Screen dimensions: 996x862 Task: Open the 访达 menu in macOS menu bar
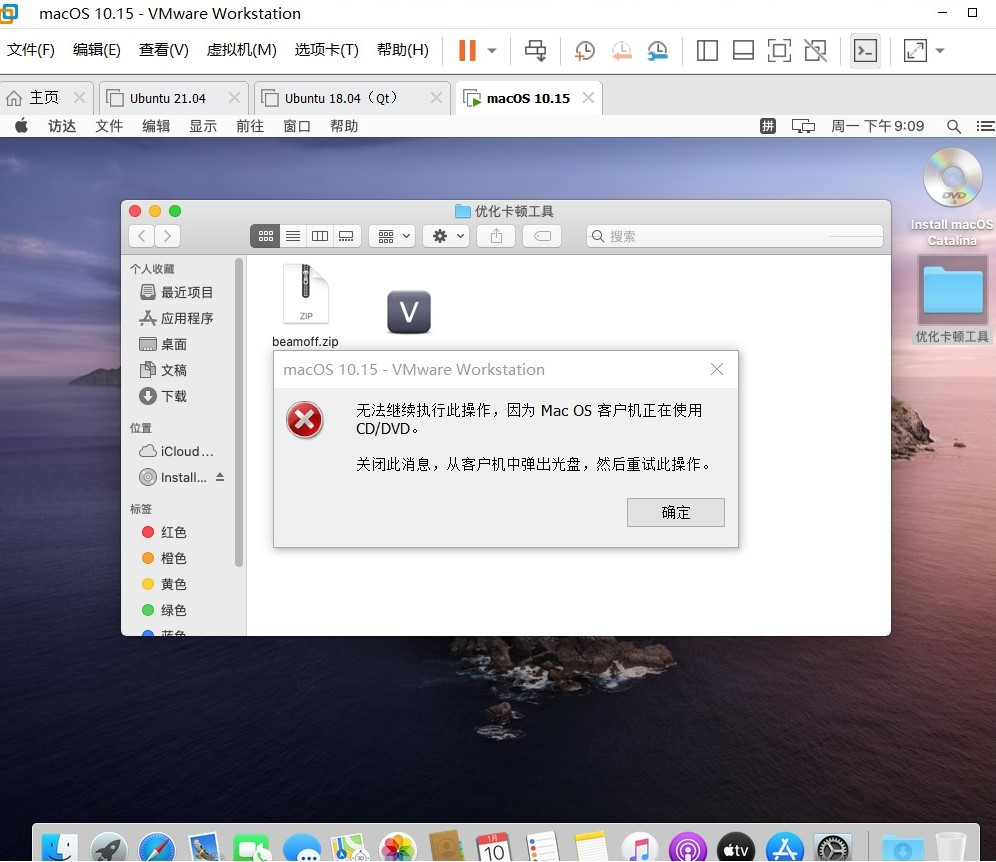[62, 126]
